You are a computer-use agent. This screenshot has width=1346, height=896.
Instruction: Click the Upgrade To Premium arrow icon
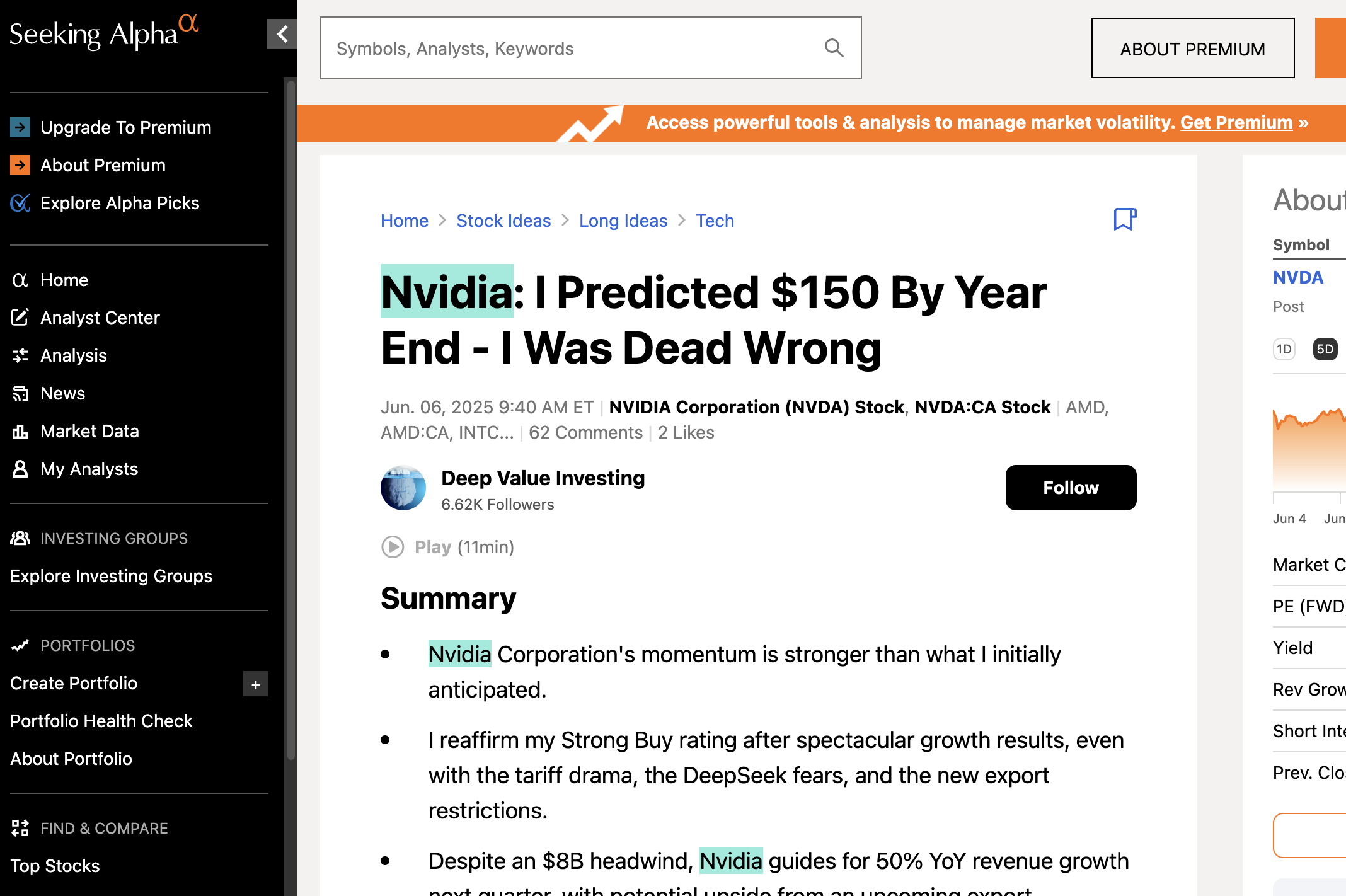pyautogui.click(x=20, y=127)
